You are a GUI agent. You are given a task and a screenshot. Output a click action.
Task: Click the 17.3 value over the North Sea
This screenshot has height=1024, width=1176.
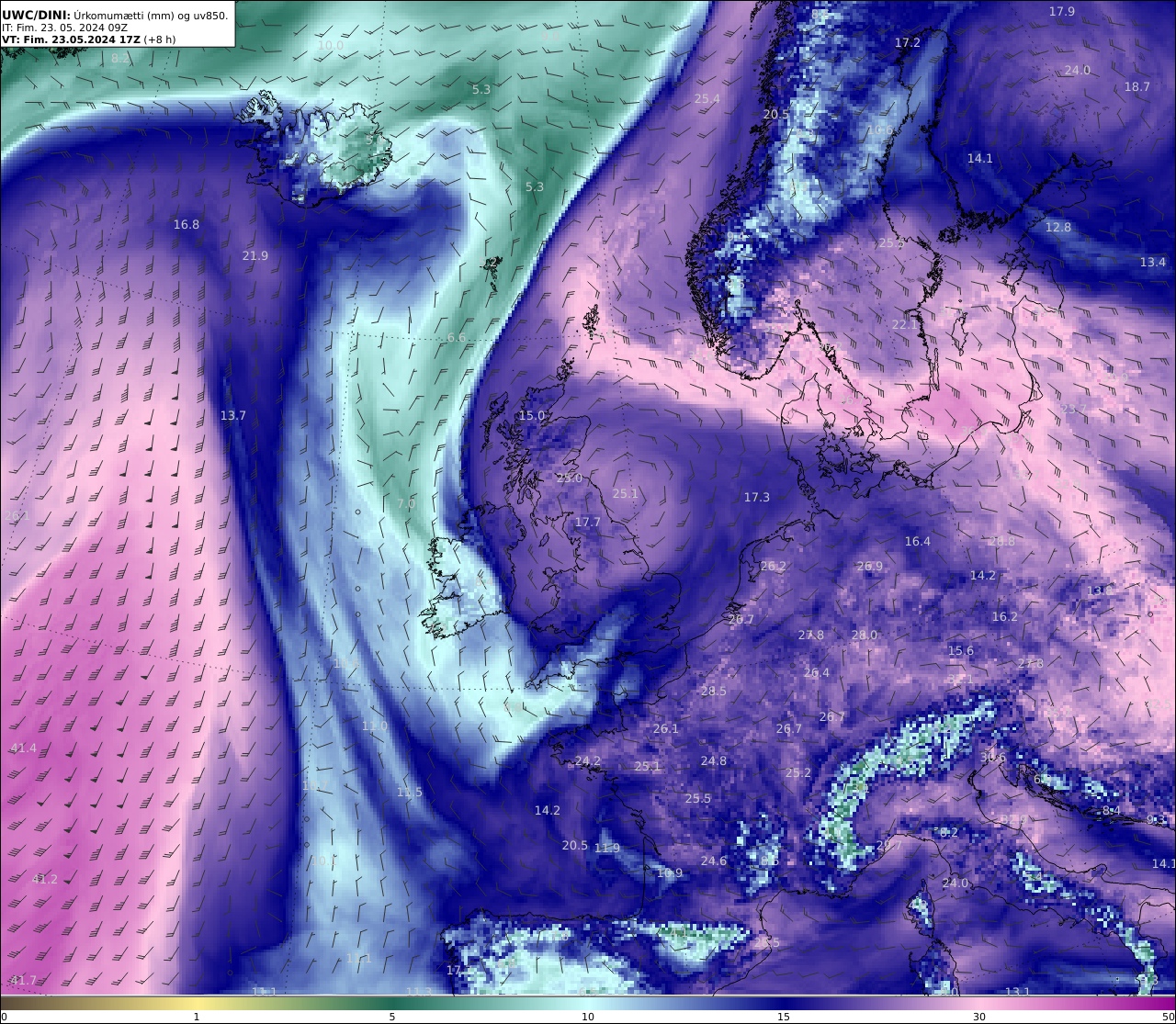[757, 497]
